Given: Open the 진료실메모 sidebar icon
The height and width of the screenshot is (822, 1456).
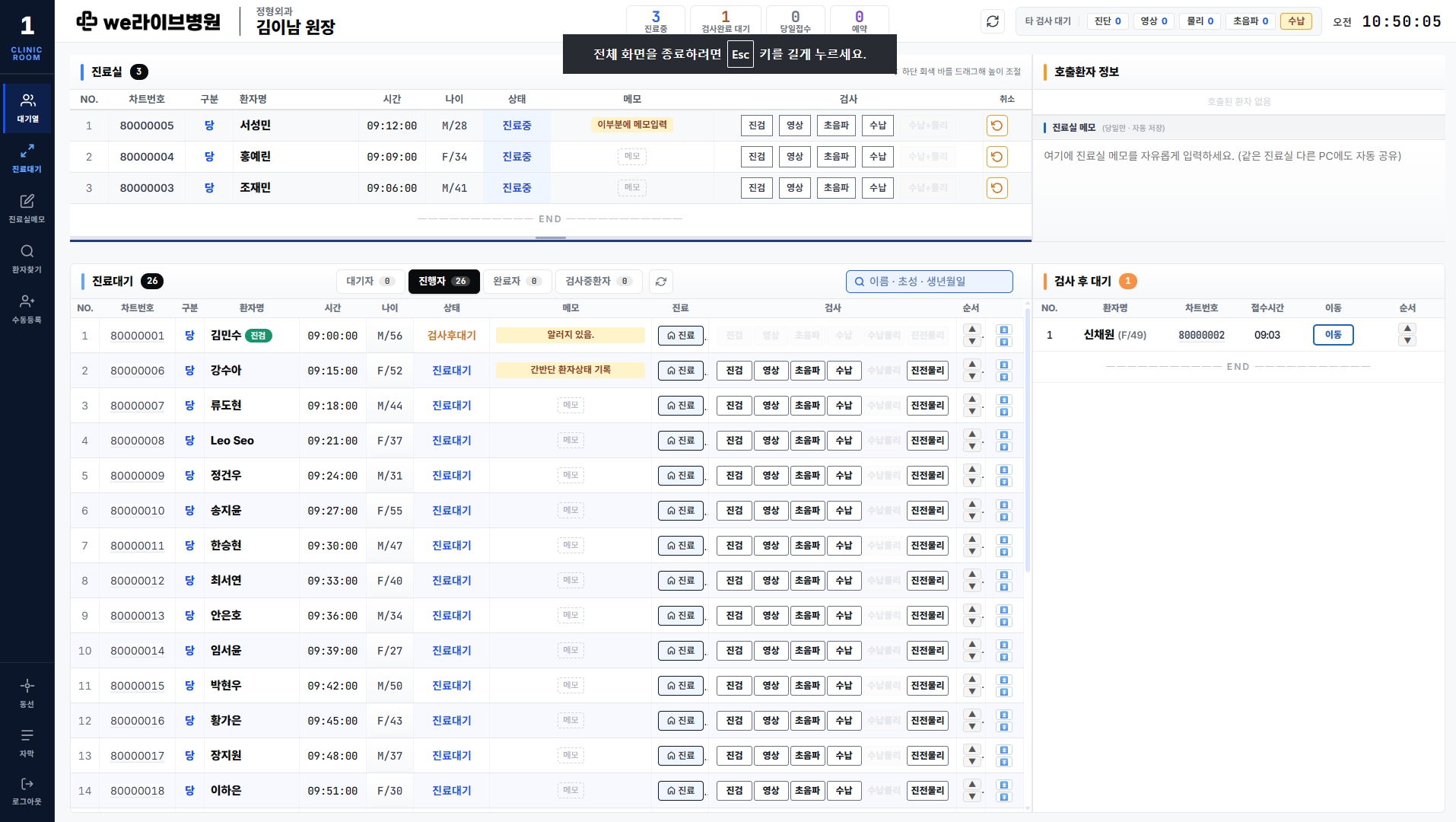Looking at the screenshot, I should [27, 209].
